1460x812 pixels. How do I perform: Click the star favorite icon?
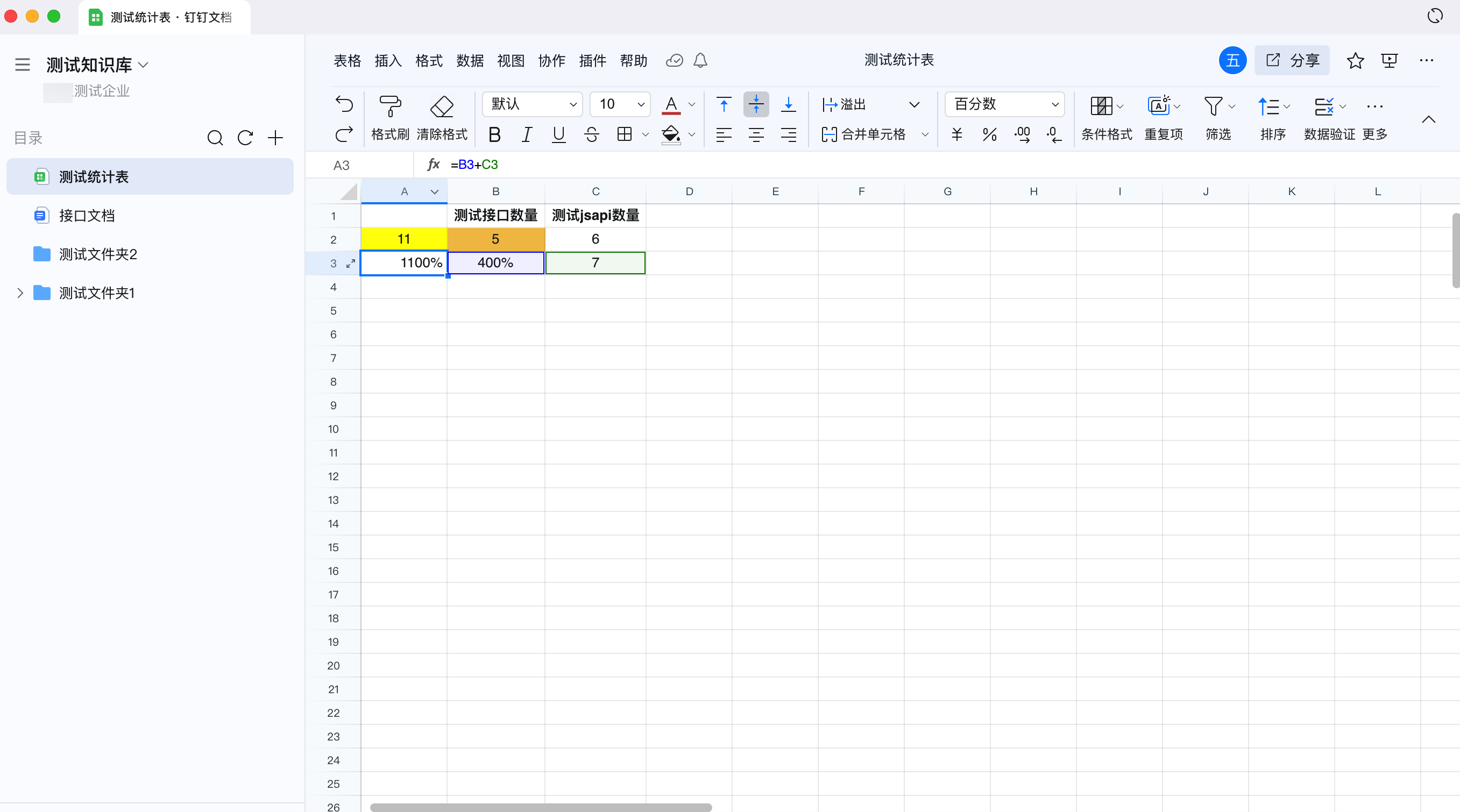click(x=1355, y=61)
